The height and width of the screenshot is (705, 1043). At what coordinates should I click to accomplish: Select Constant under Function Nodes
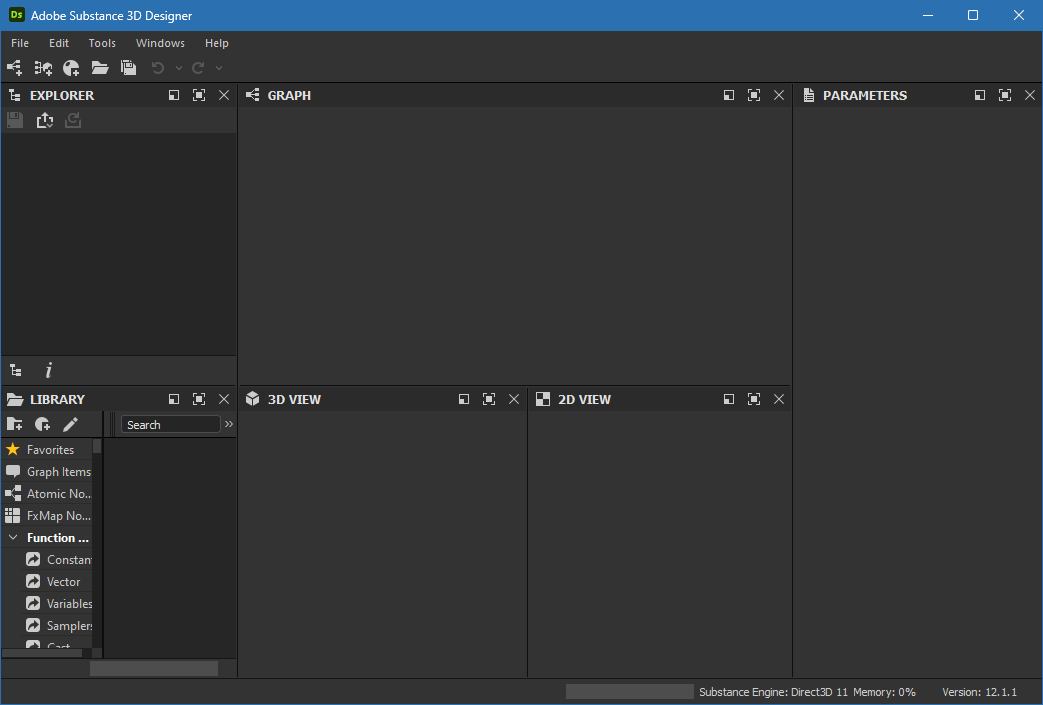pyautogui.click(x=58, y=559)
